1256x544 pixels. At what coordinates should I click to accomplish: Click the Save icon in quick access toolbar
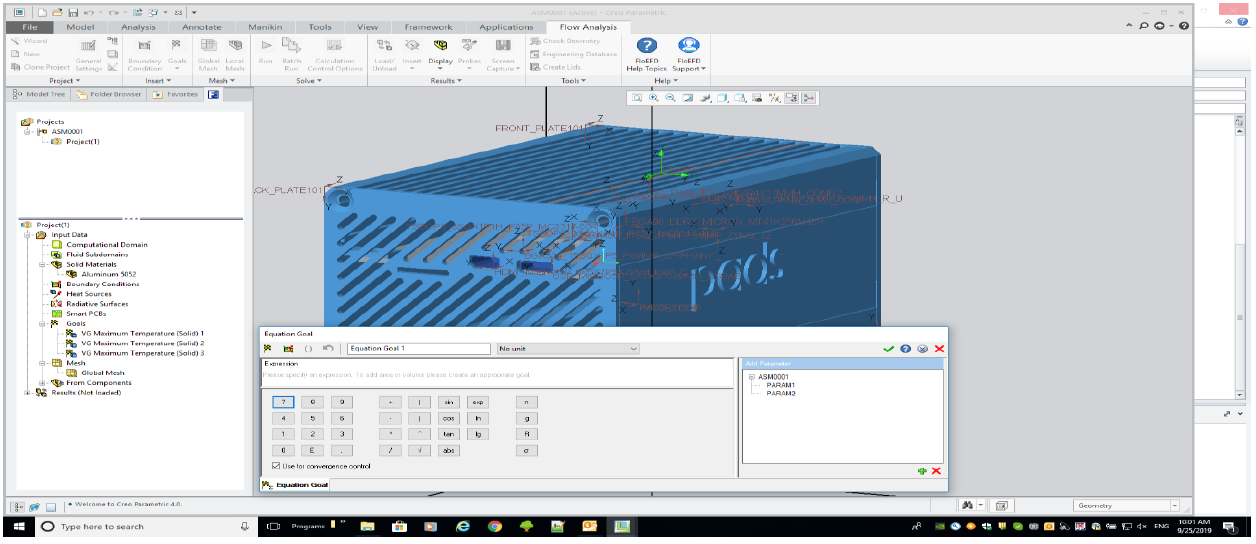(x=72, y=11)
